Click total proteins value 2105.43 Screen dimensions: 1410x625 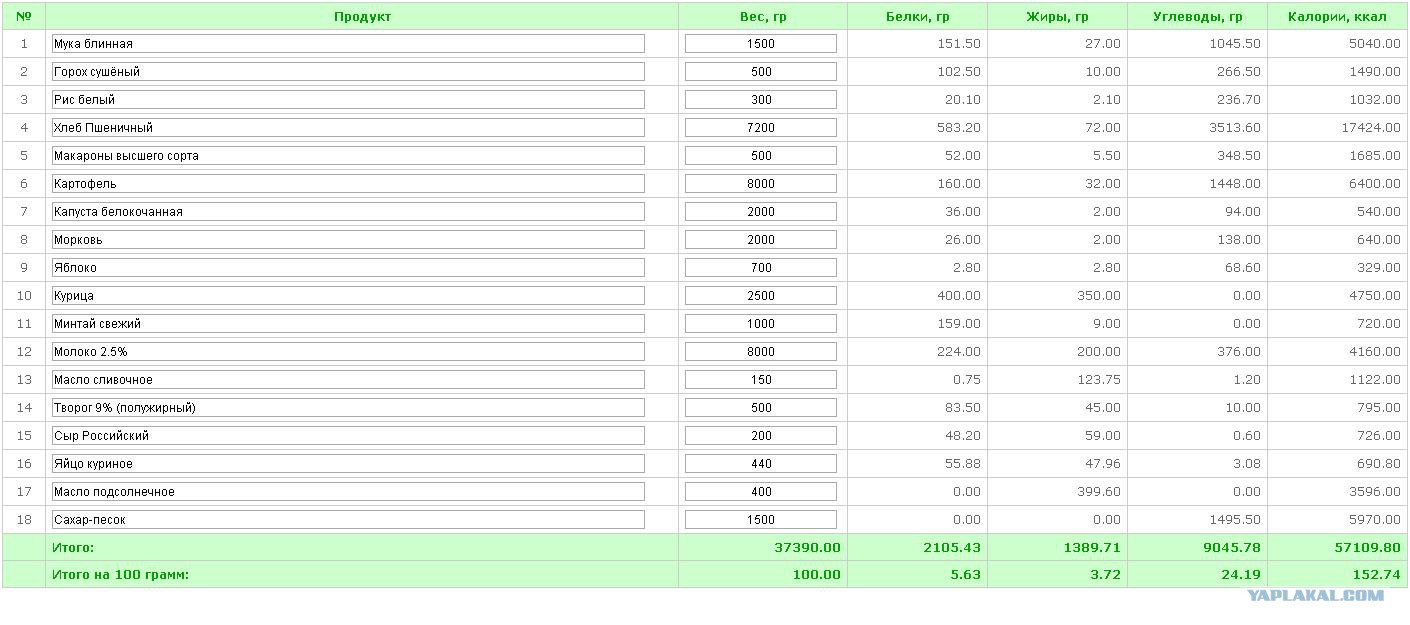[951, 548]
